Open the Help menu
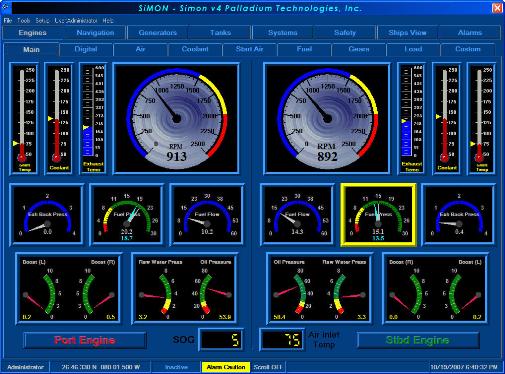 pyautogui.click(x=108, y=21)
